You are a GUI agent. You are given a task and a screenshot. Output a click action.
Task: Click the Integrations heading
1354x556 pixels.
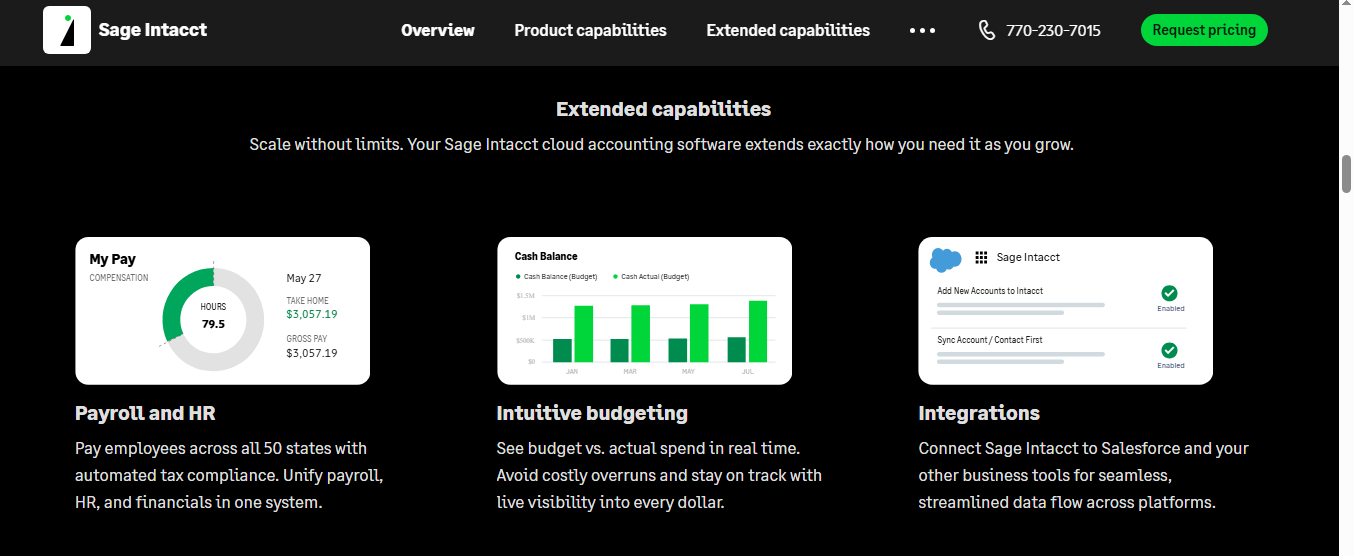pyautogui.click(x=979, y=413)
